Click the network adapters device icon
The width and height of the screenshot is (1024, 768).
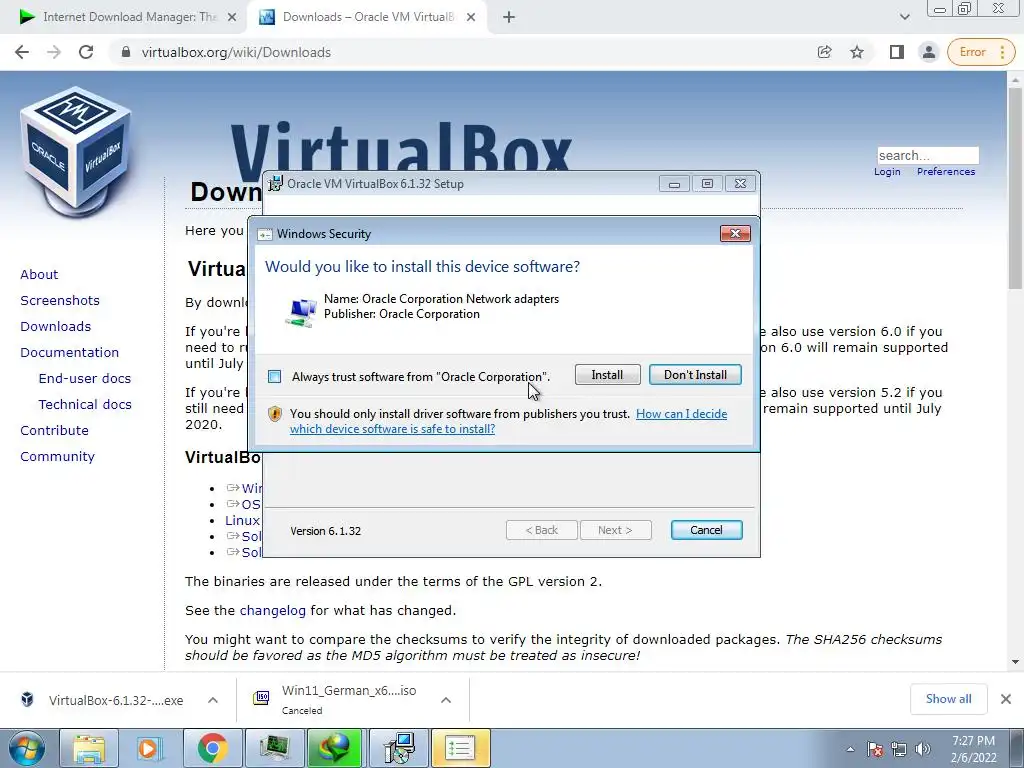click(301, 312)
